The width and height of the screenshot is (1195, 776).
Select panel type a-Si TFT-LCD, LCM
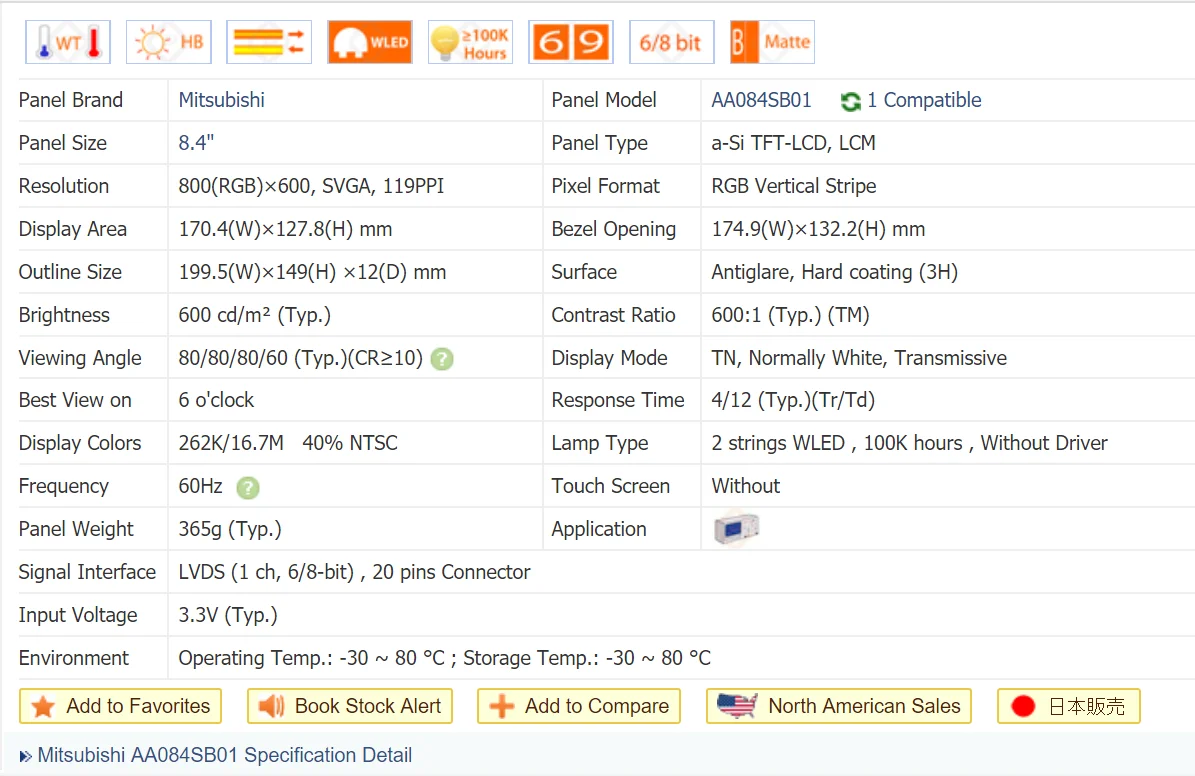click(793, 143)
